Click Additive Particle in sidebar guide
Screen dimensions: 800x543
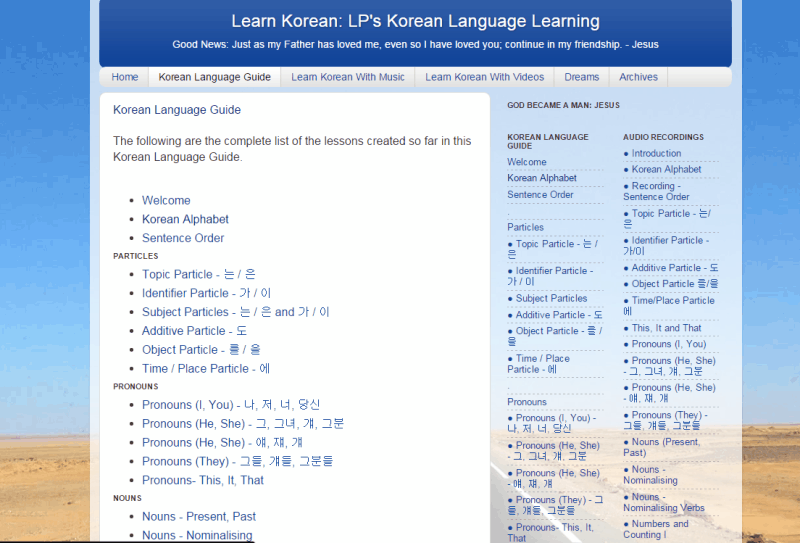555,315
